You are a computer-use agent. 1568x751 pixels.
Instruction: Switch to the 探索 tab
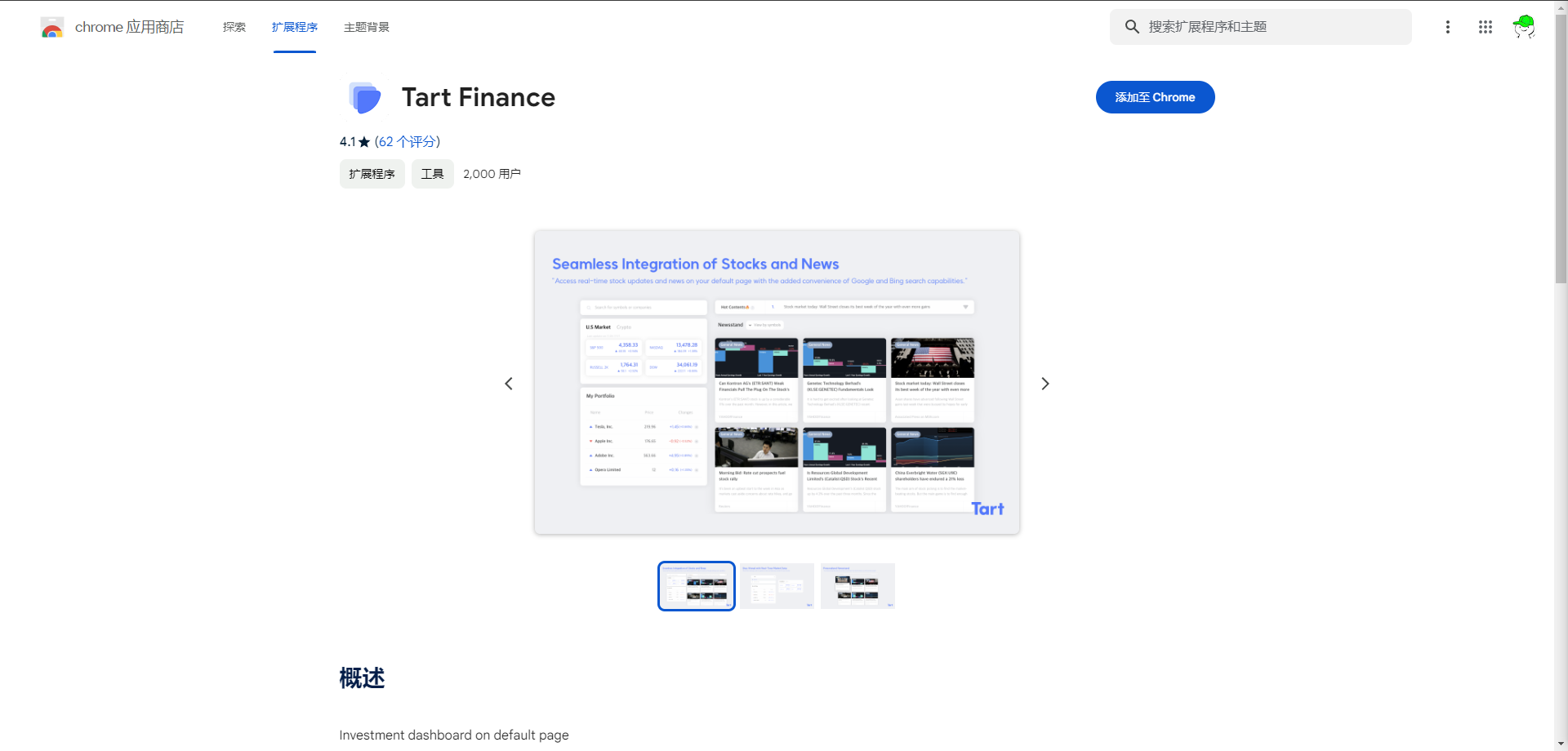pyautogui.click(x=234, y=27)
